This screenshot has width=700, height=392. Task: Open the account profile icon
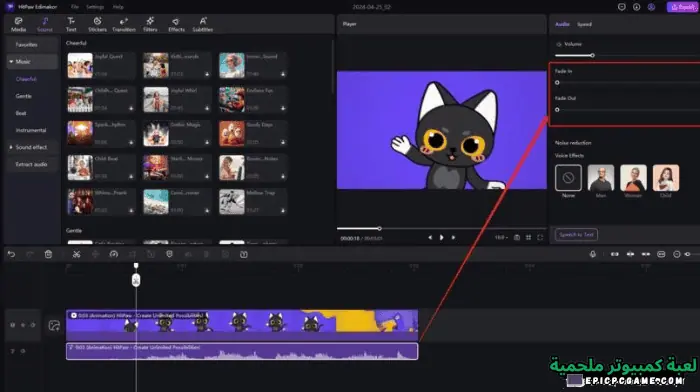point(651,7)
